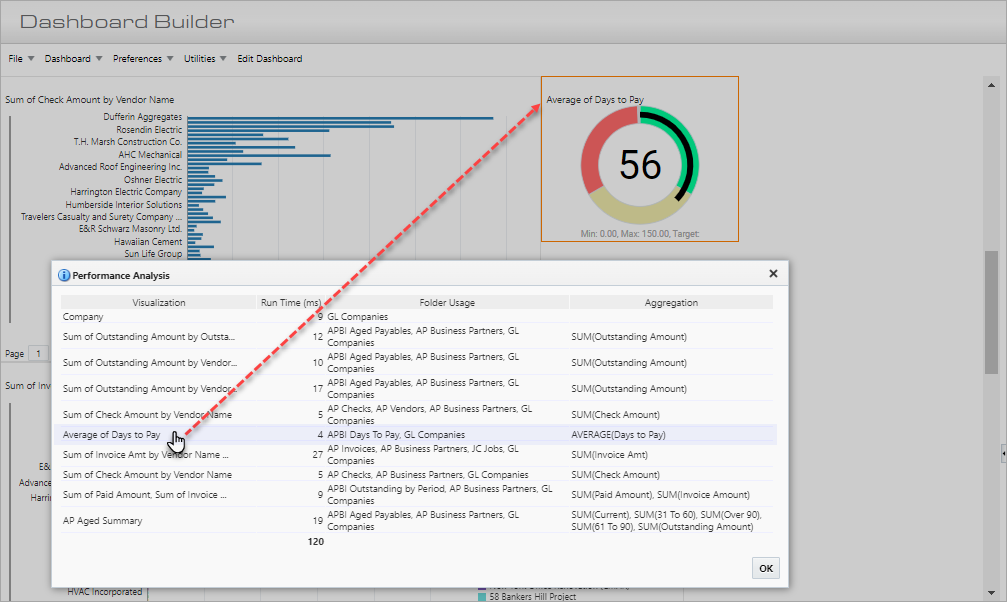Open the File menu

pos(15,58)
